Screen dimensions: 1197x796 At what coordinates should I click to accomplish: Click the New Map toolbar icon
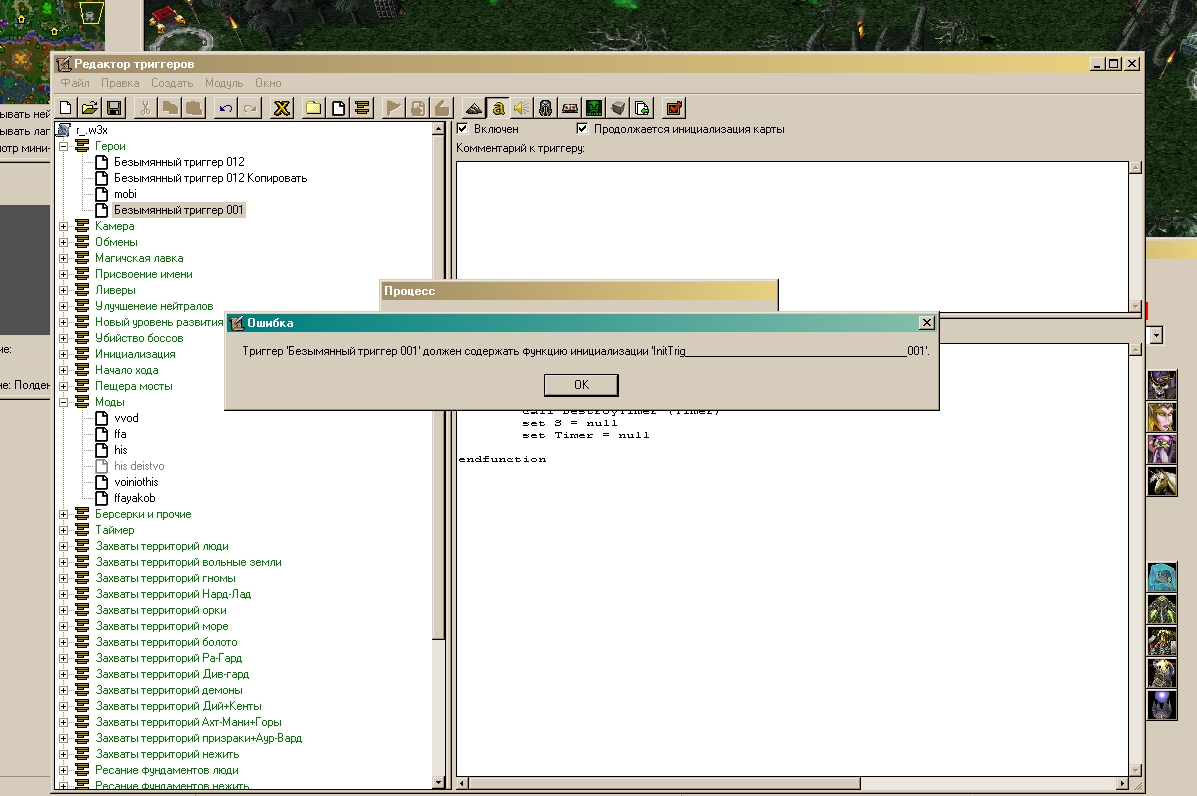[66, 108]
